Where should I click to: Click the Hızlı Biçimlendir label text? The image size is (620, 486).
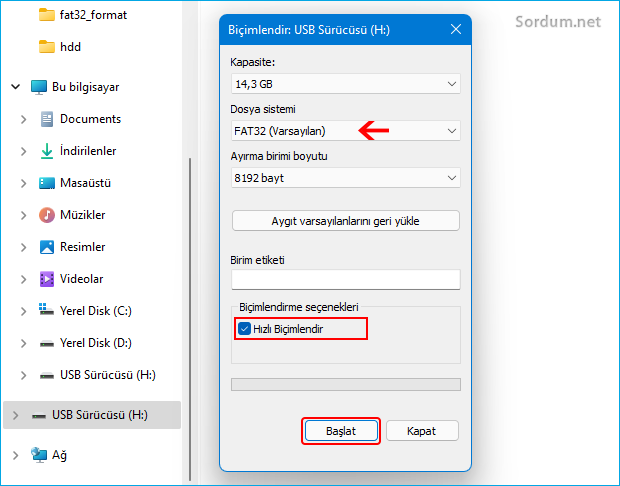(x=288, y=329)
